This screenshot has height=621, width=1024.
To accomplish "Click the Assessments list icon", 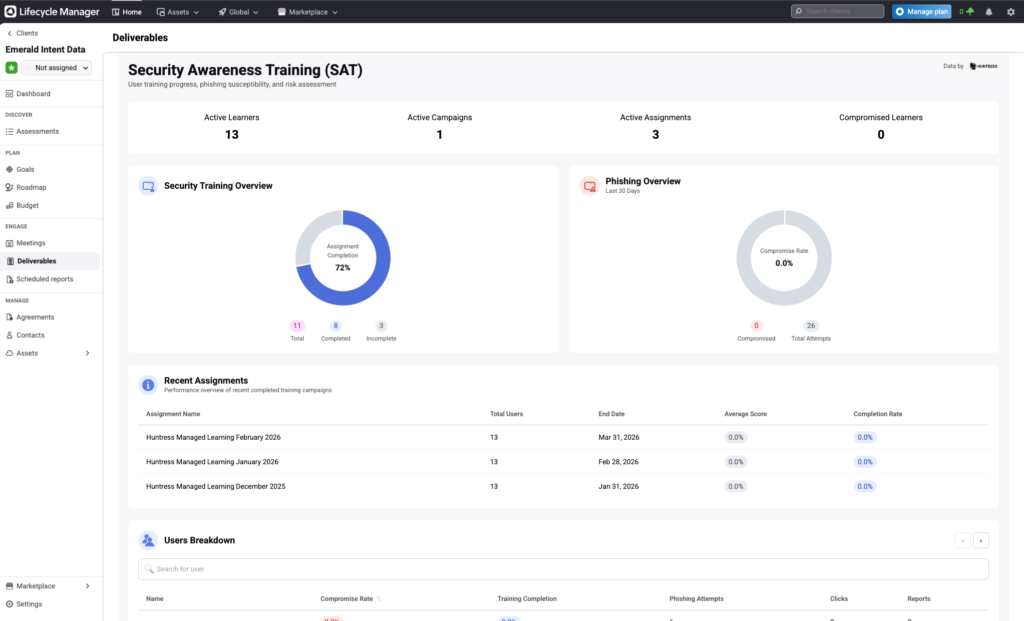I will (x=9, y=131).
